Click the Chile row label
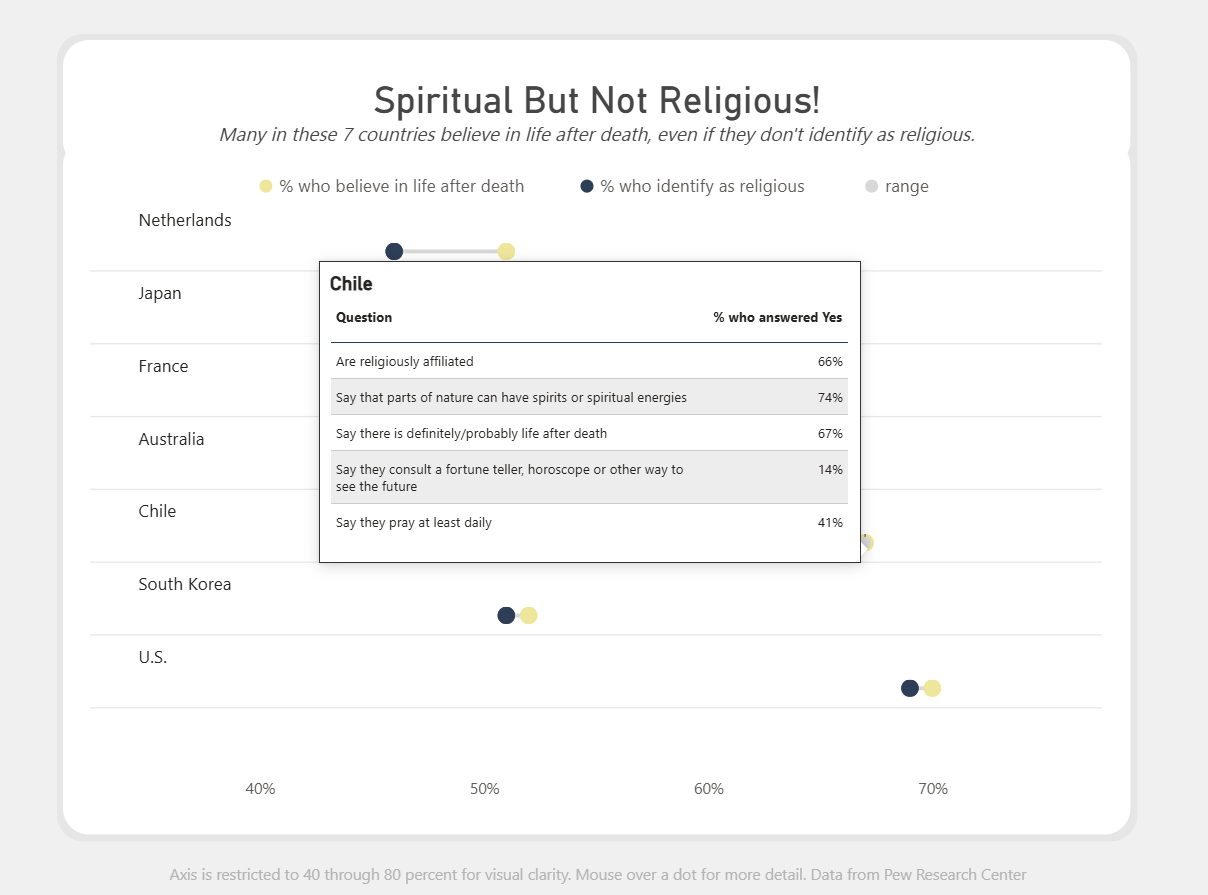 click(x=157, y=511)
